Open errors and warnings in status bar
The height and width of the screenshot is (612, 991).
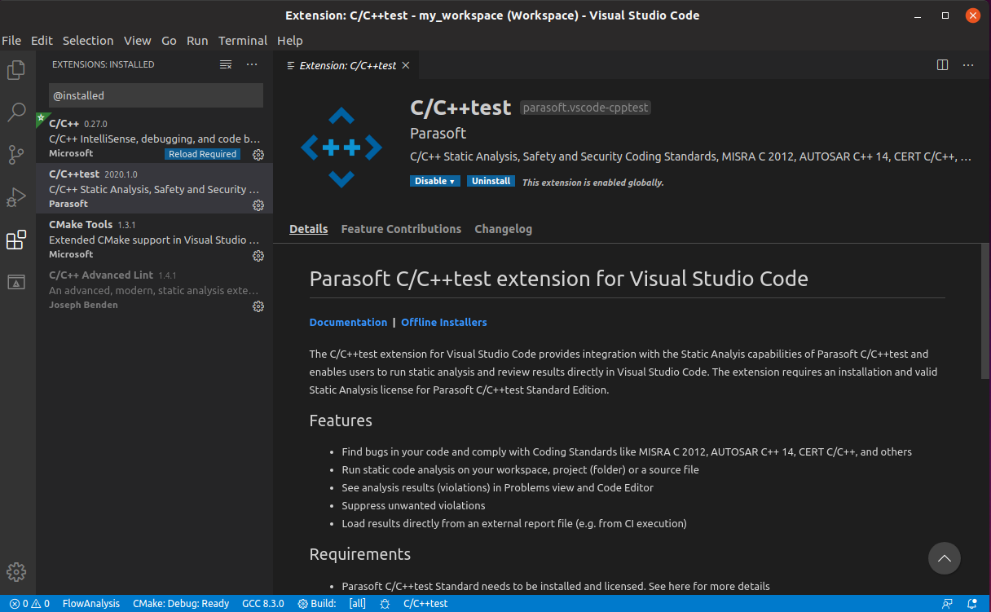click(x=29, y=603)
